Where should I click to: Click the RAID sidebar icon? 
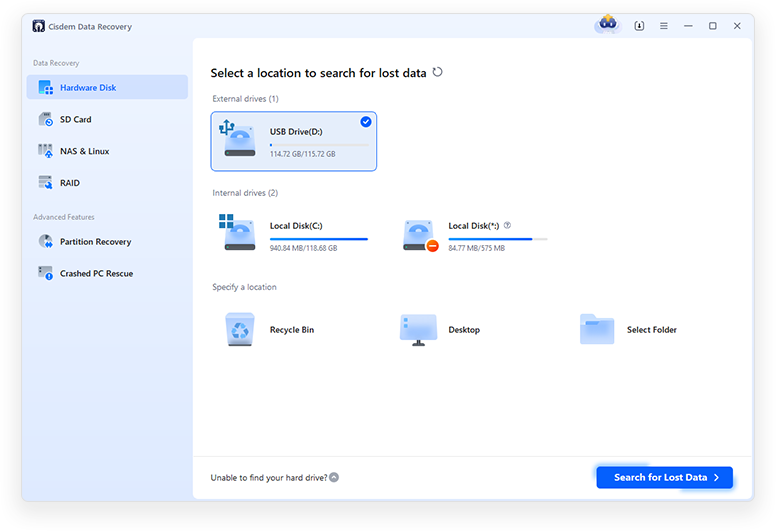coord(46,183)
